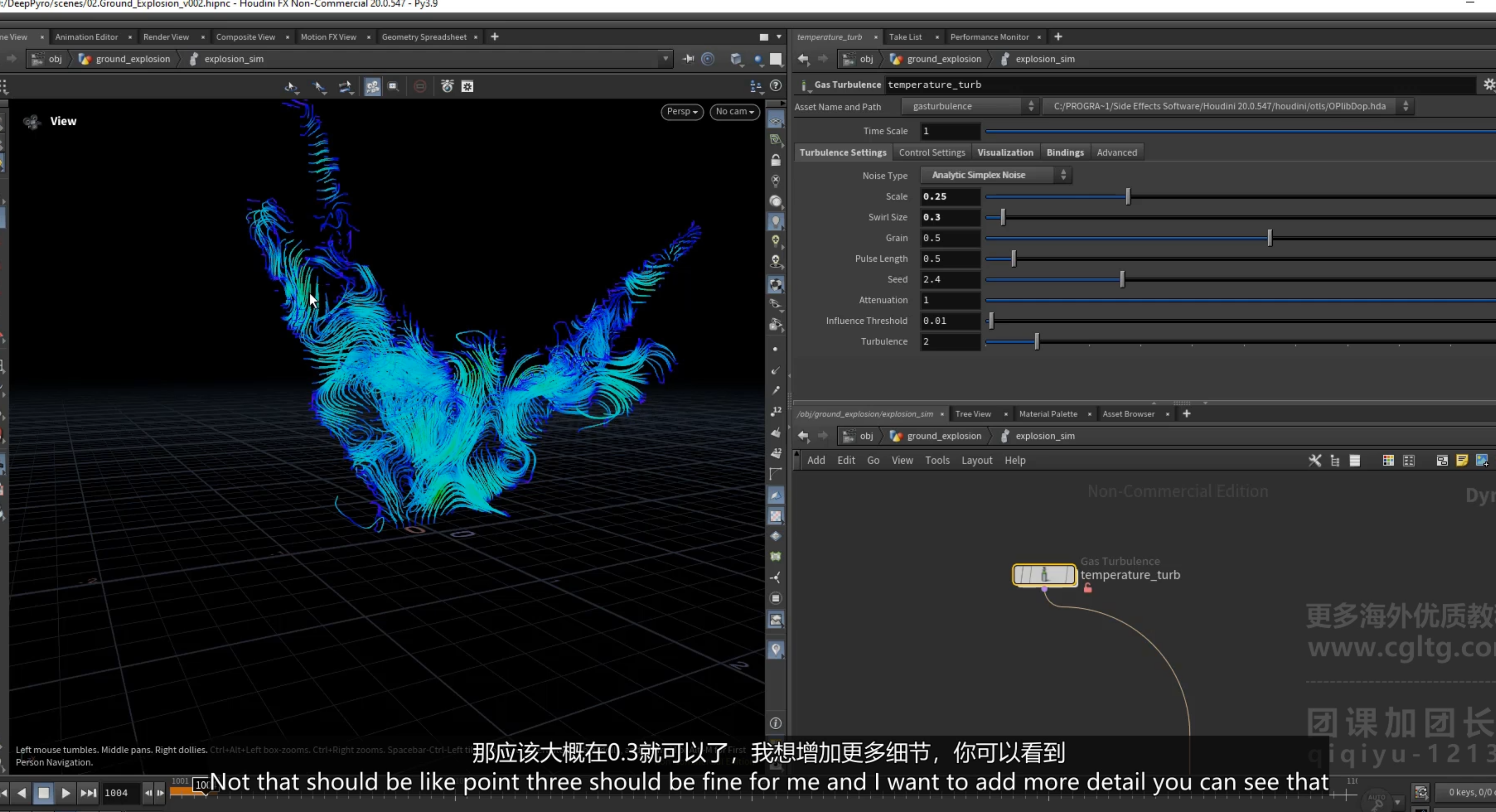This screenshot has width=1496, height=812.
Task: Select the temperature_turb Gas Turbulence node
Action: tap(1044, 575)
